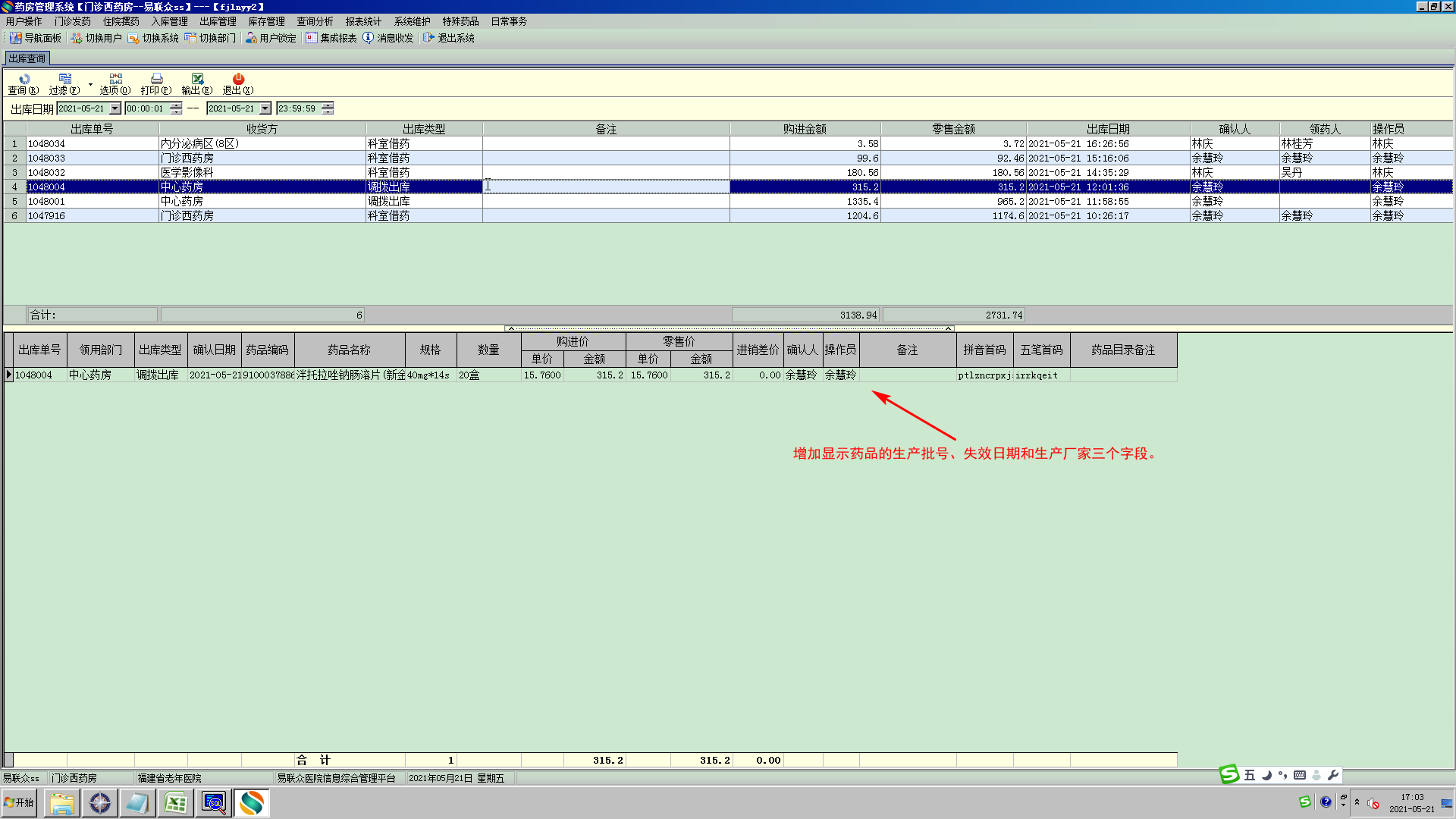Click the 查询 (Query) refresh icon

pyautogui.click(x=24, y=79)
